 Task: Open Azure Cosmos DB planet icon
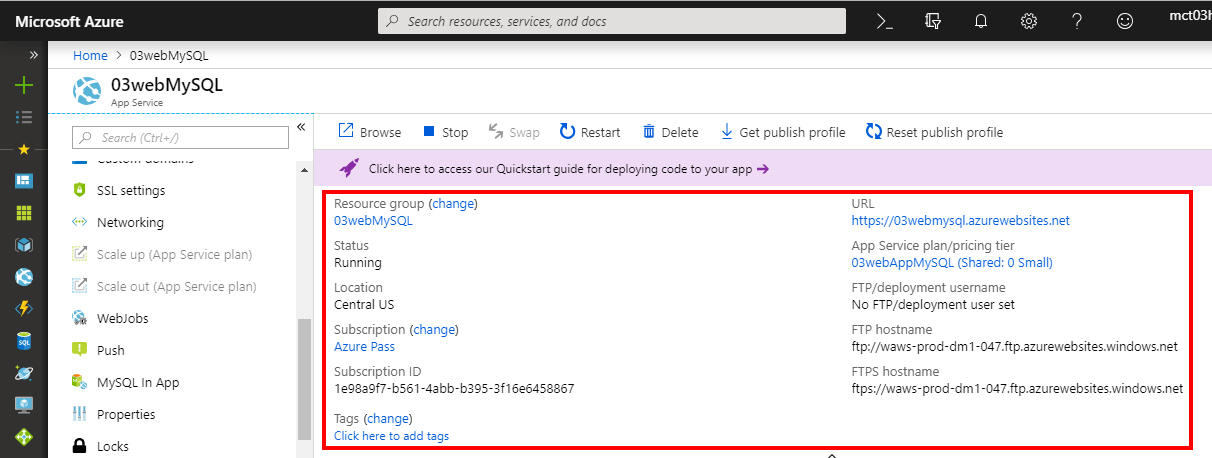point(24,373)
